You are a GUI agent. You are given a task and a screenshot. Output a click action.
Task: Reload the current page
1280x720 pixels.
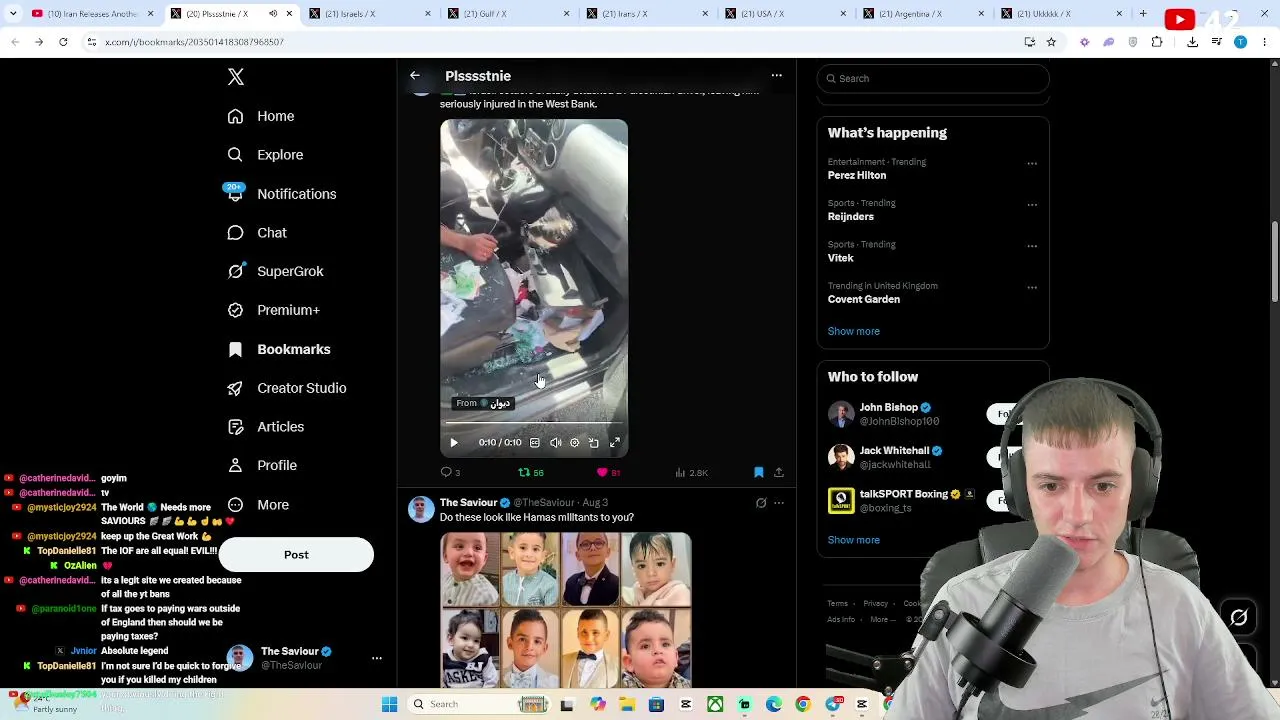(63, 42)
